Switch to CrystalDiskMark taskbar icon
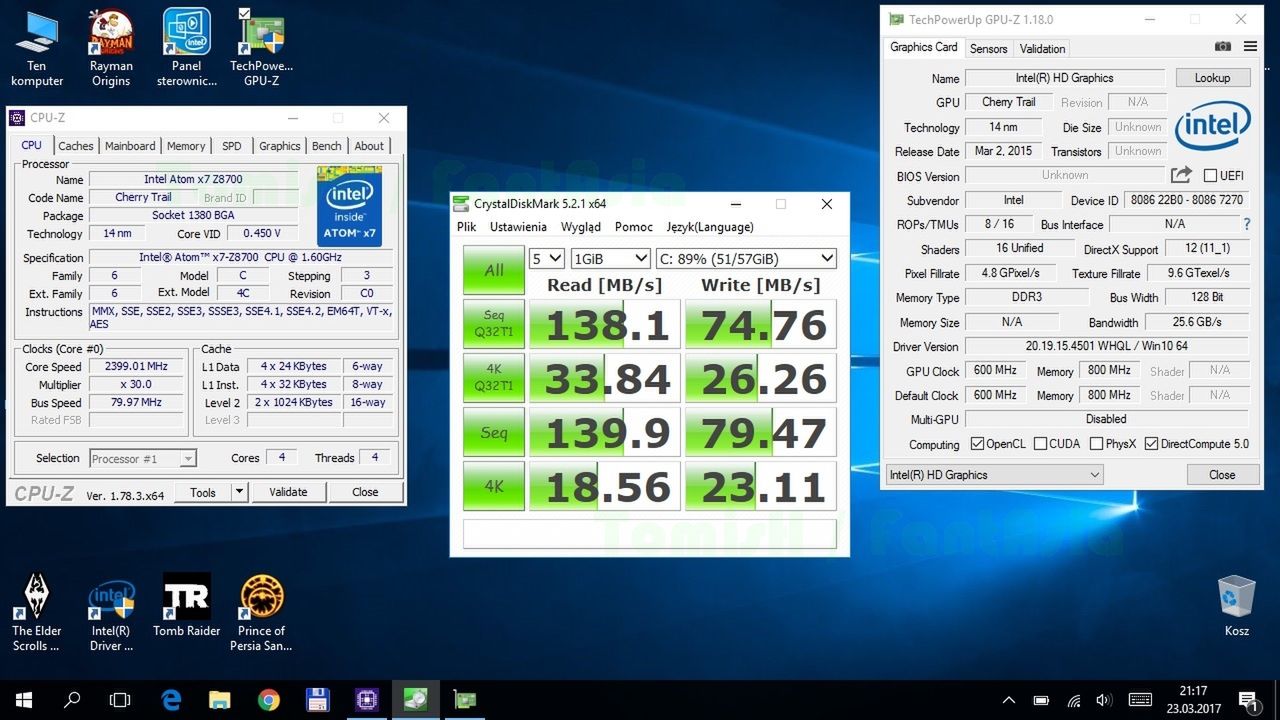 [x=415, y=700]
